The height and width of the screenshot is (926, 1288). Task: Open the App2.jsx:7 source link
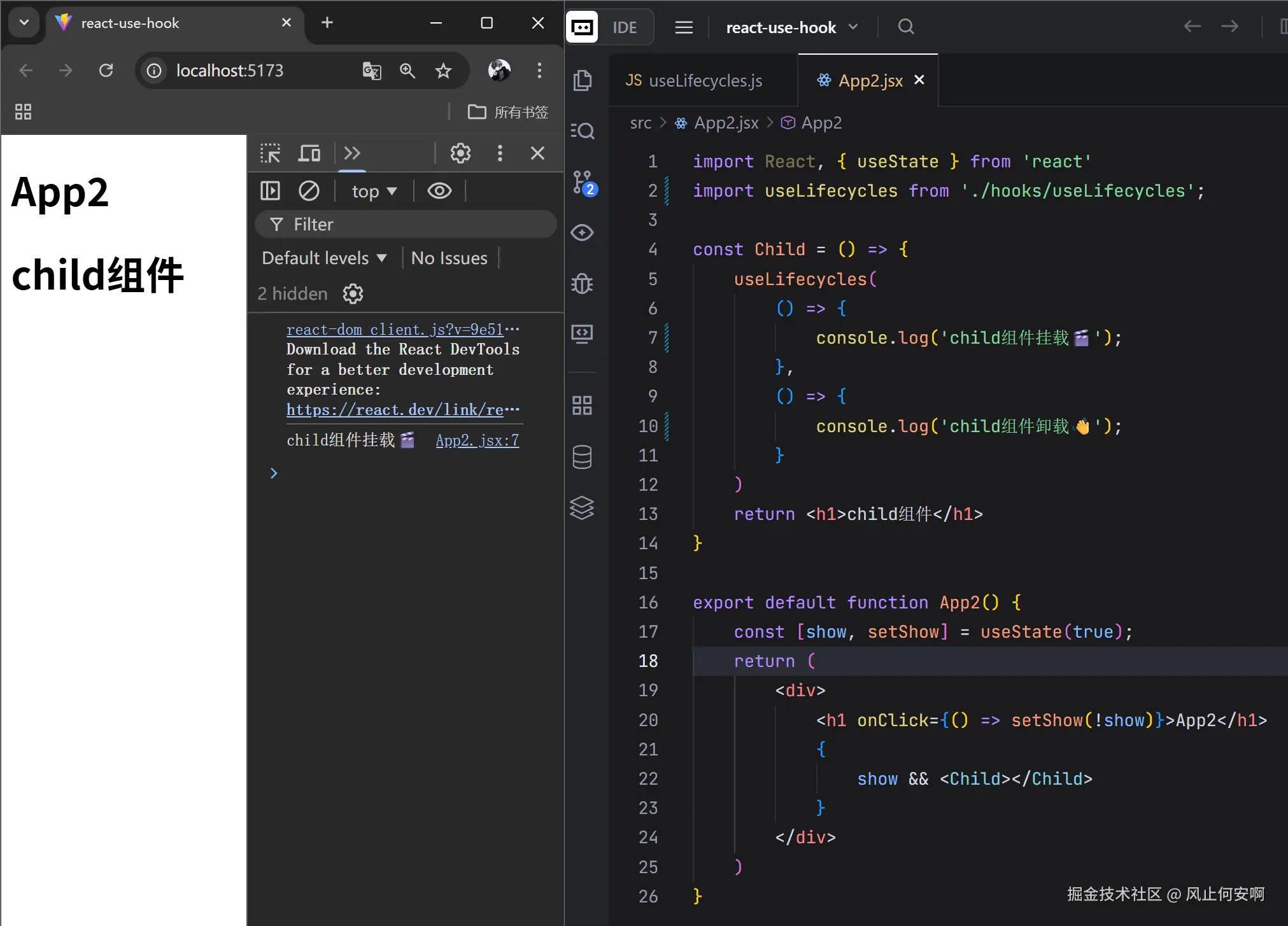coord(477,440)
